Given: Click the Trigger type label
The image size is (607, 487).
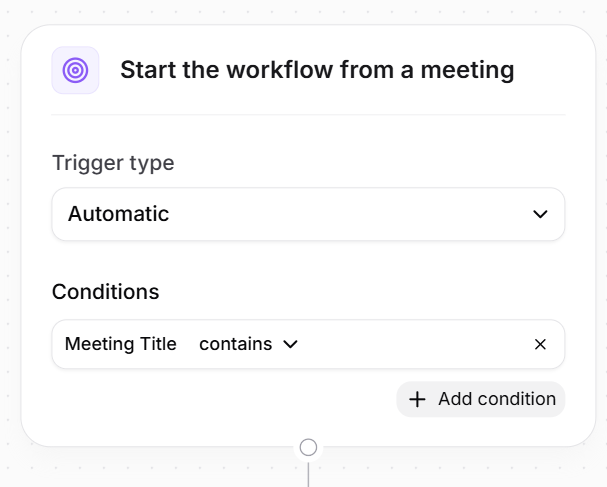Looking at the screenshot, I should [113, 163].
